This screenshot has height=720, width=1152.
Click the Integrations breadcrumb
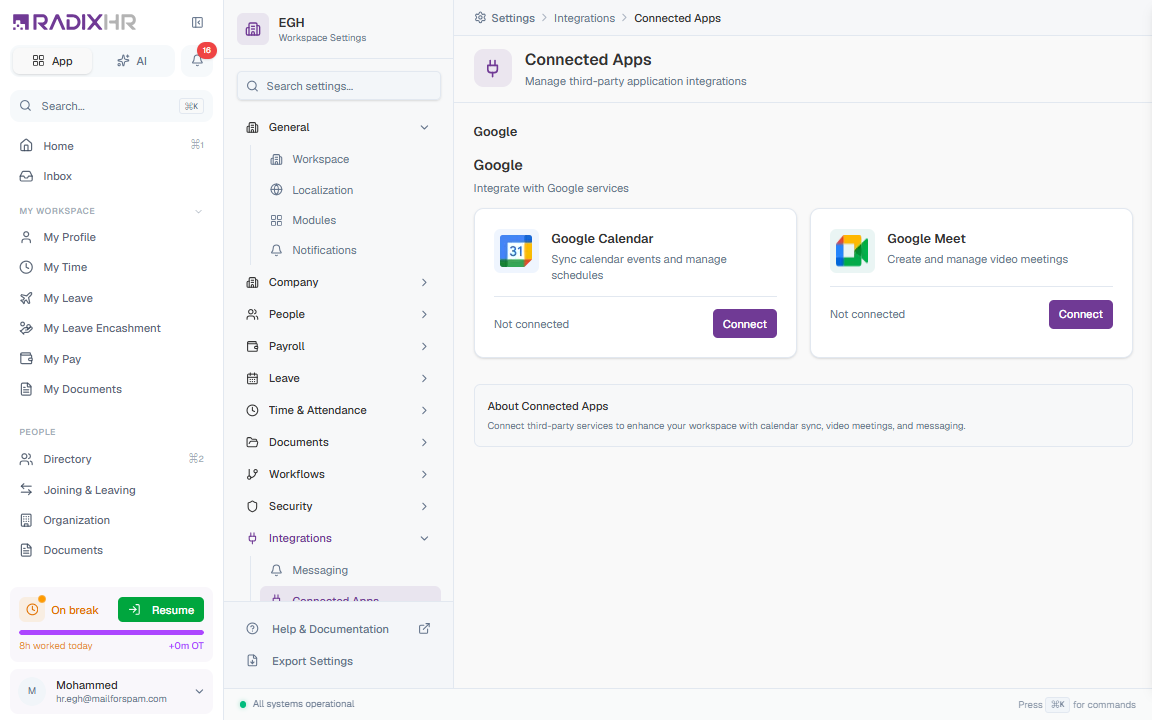[x=584, y=18]
